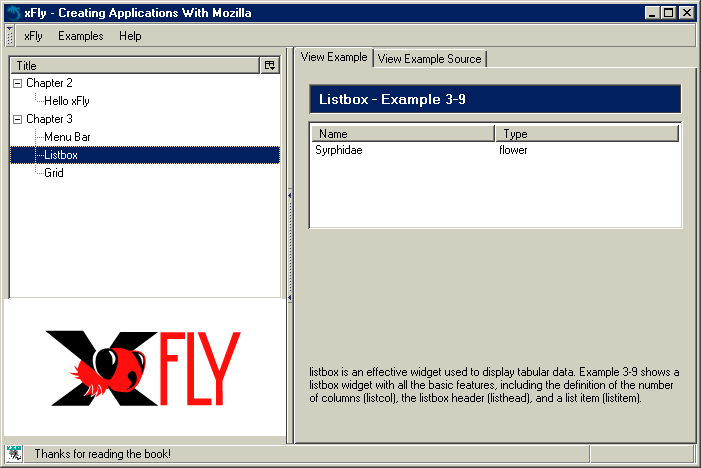The height and width of the screenshot is (468, 701).
Task: Open the Grid example in tree
Action: coord(54,173)
